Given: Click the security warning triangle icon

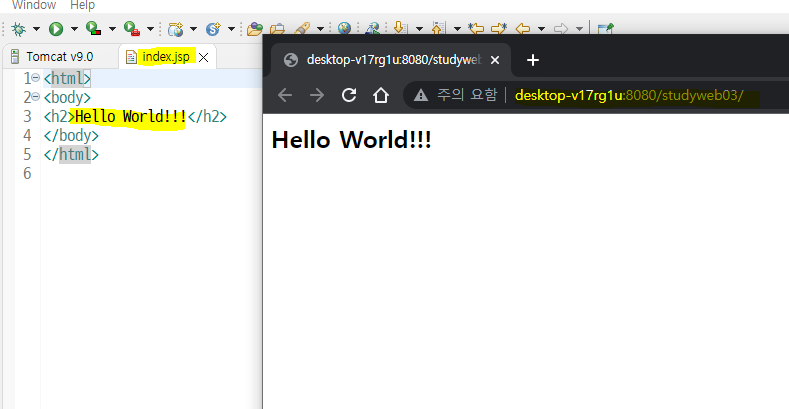Looking at the screenshot, I should [421, 95].
